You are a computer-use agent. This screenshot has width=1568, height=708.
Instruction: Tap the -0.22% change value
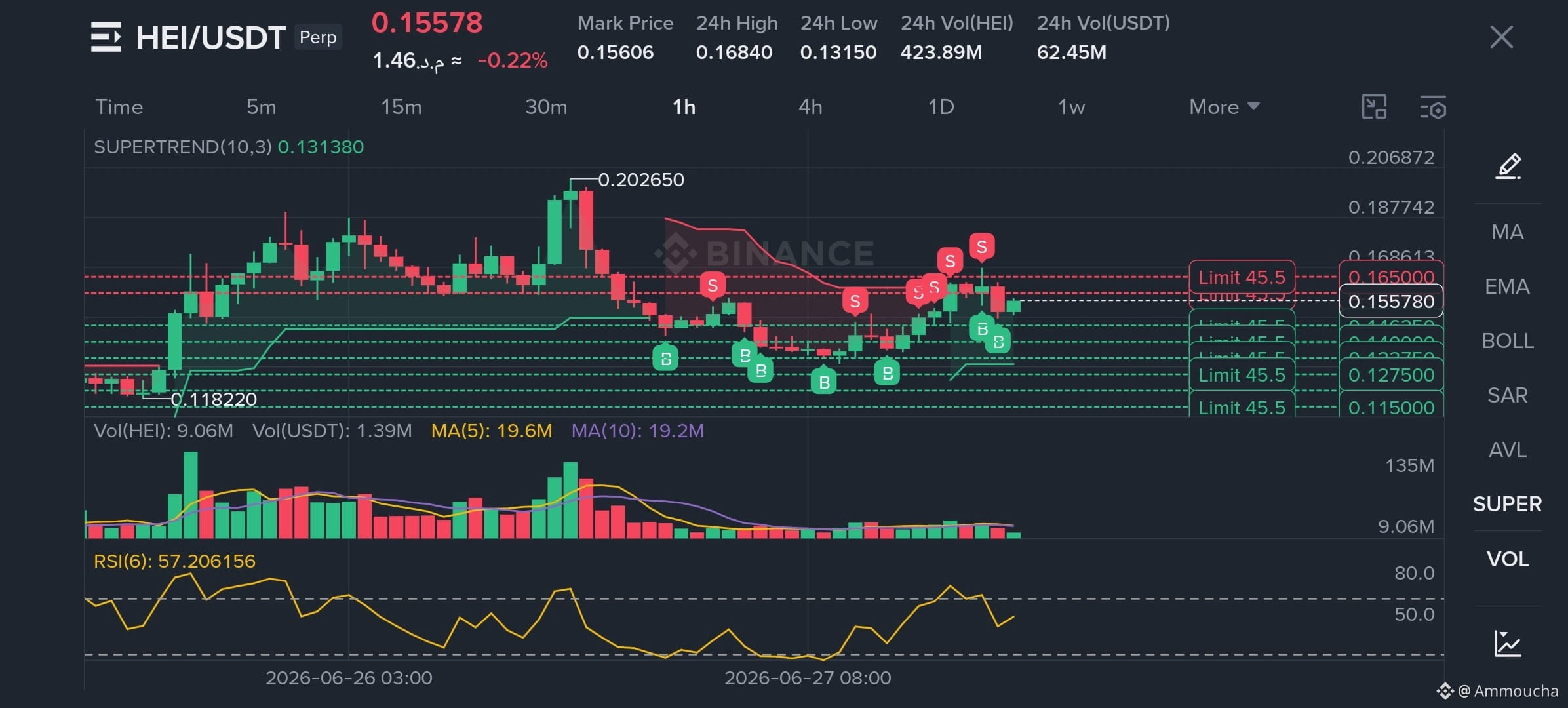pos(512,60)
